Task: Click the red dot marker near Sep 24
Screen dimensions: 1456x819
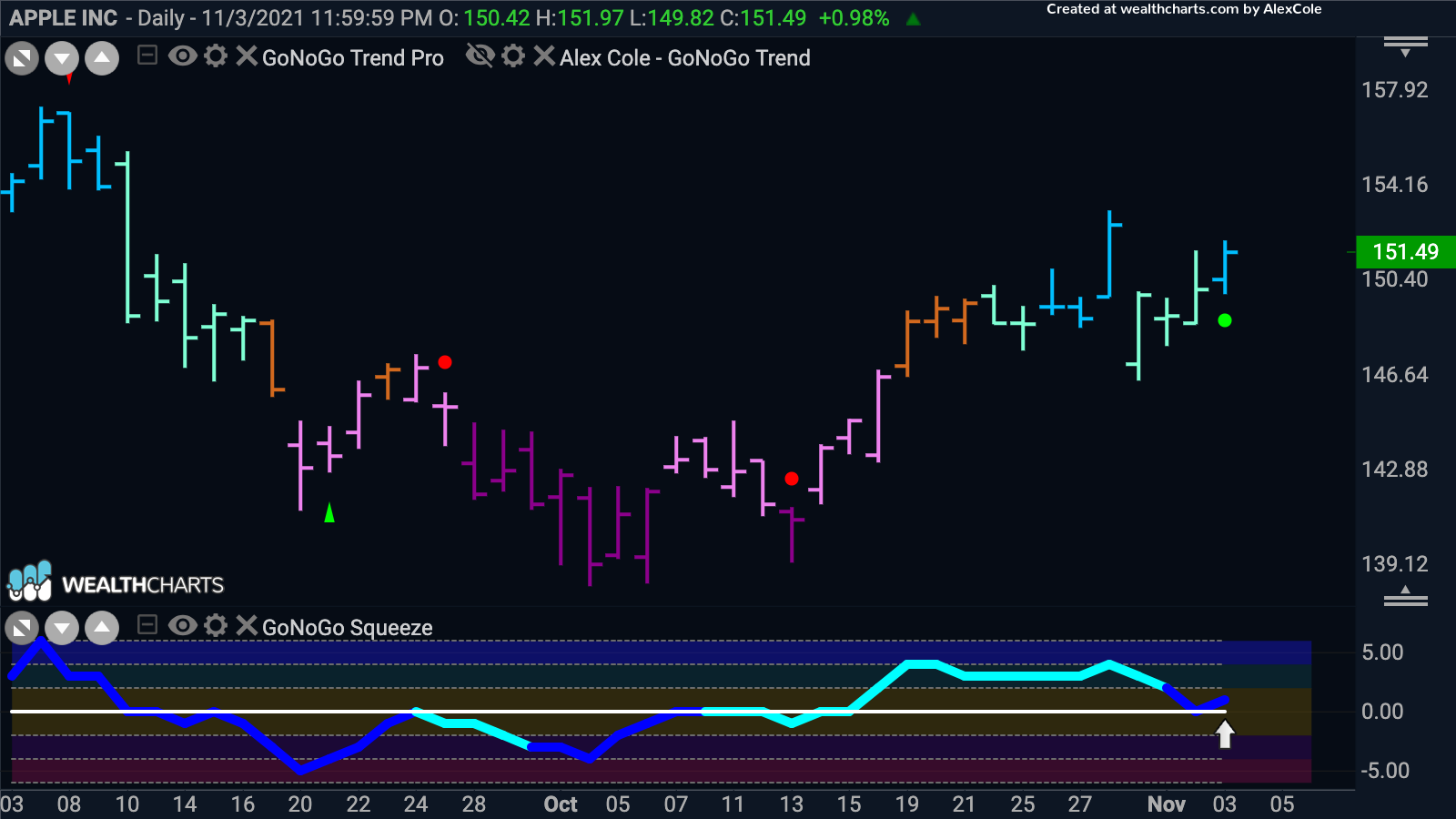Action: (445, 362)
